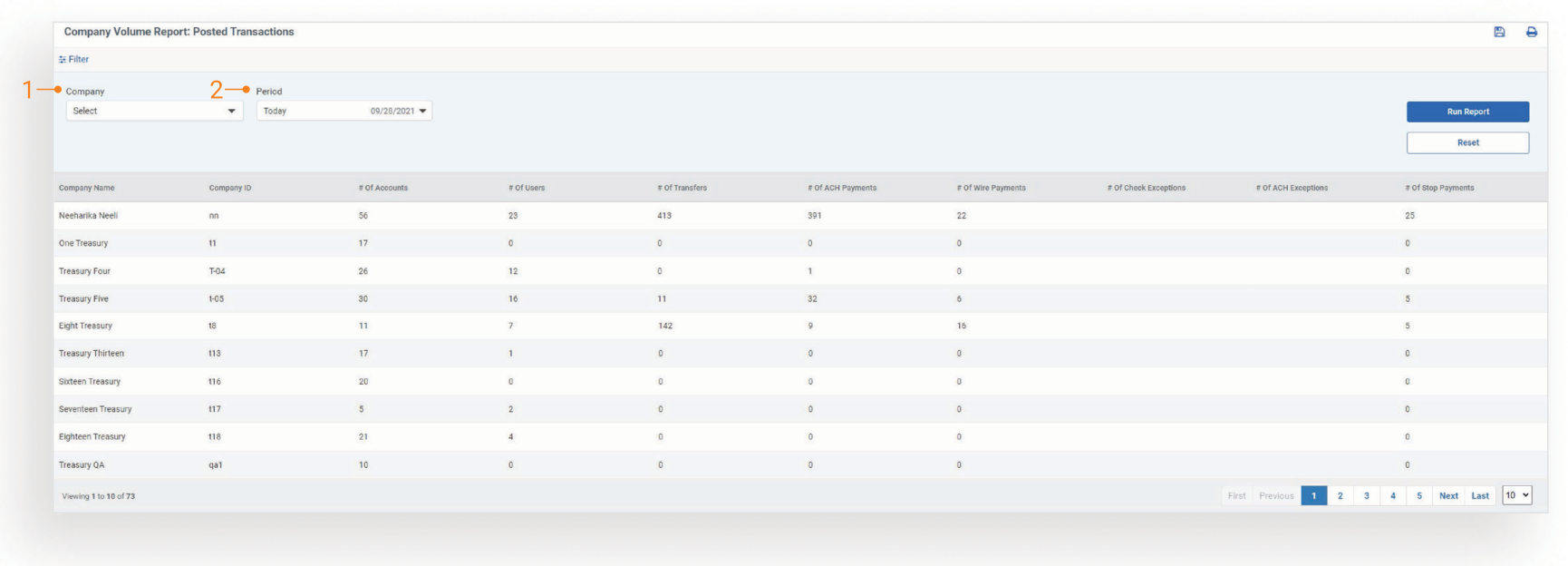Click Next in pagination
The height and width of the screenshot is (566, 1568).
[x=1448, y=496]
